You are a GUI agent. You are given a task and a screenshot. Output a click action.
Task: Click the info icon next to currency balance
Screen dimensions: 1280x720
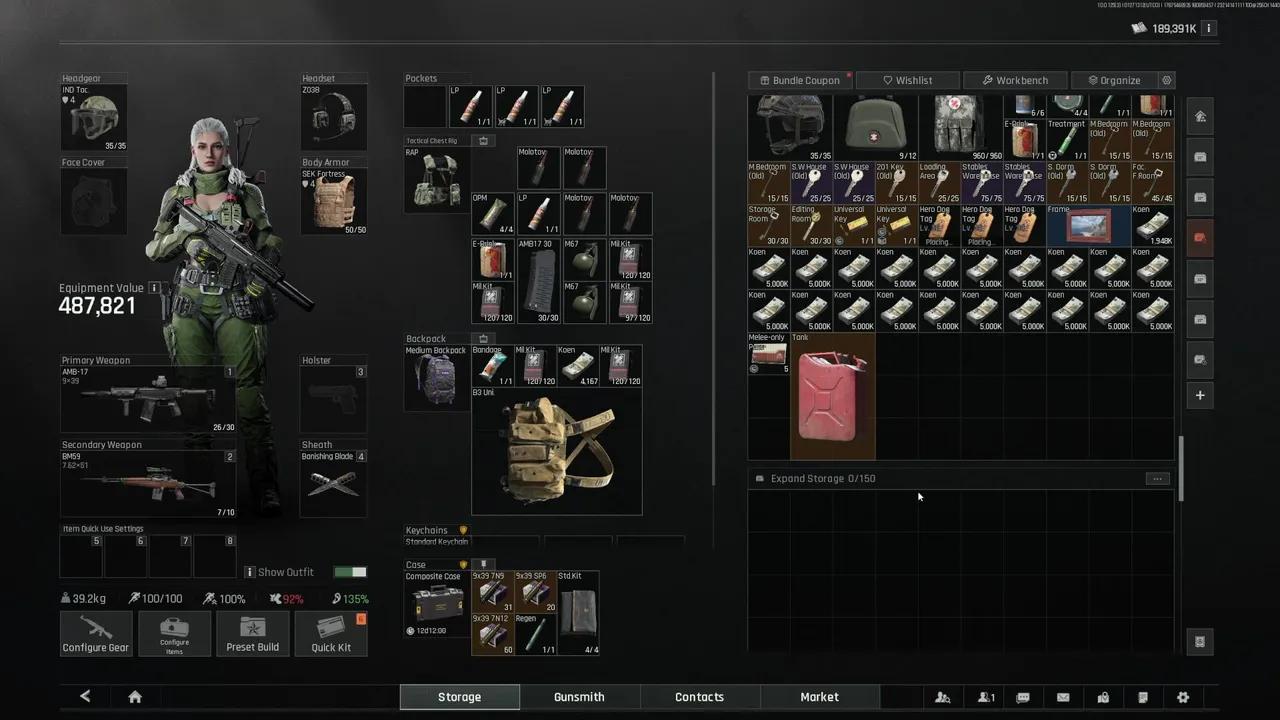point(1208,29)
